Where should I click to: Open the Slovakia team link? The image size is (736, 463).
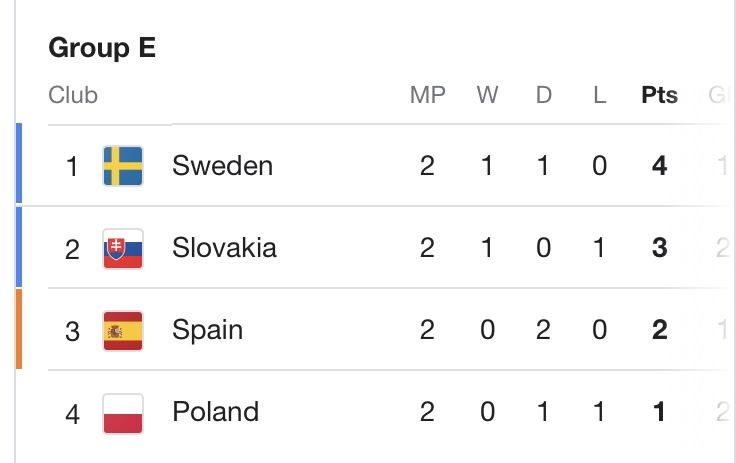[x=224, y=248]
